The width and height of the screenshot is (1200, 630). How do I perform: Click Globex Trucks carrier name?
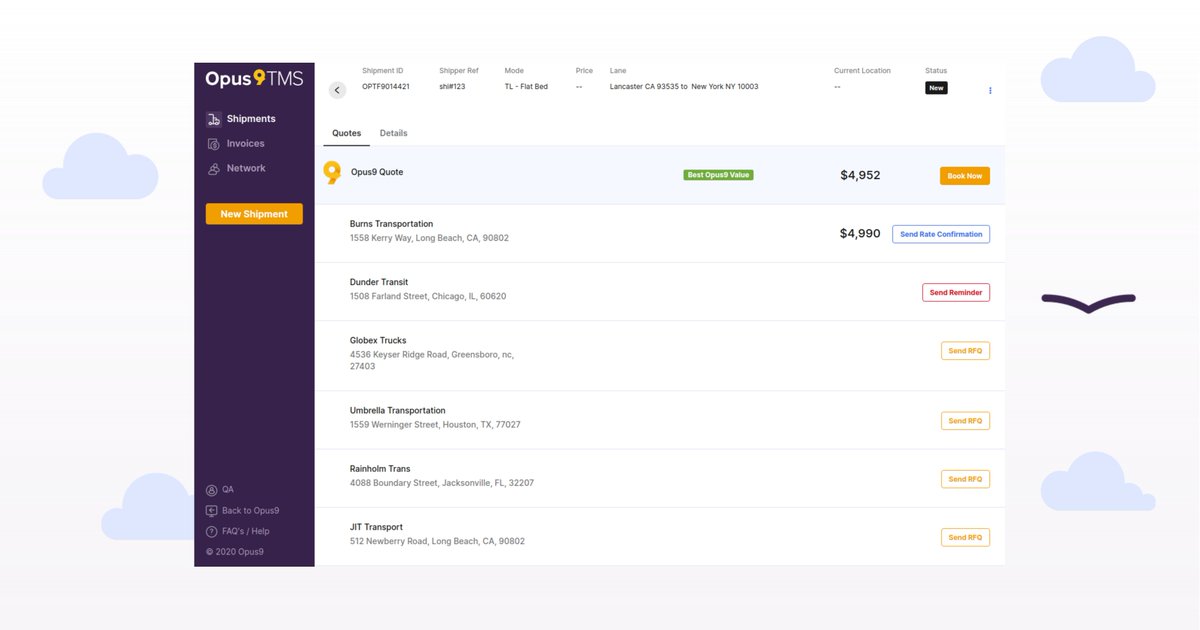pyautogui.click(x=378, y=340)
